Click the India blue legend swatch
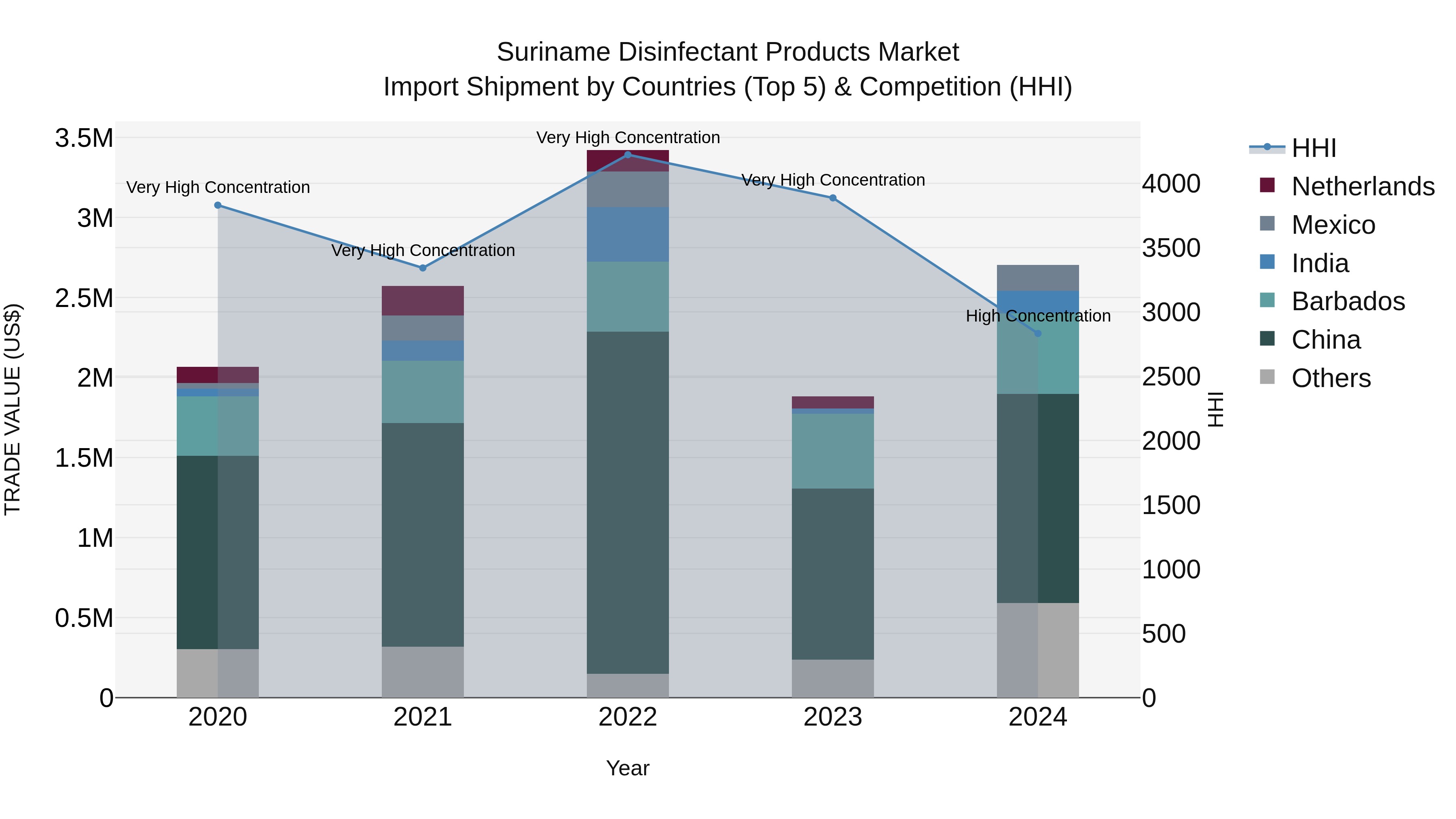 [x=1267, y=262]
